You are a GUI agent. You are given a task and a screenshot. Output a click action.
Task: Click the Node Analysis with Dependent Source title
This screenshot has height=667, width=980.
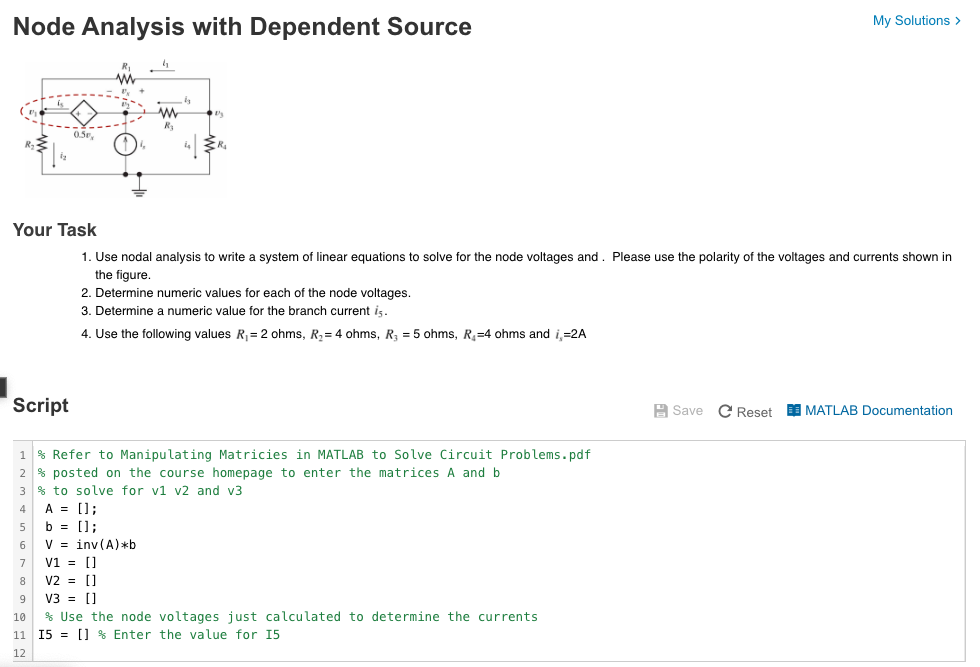[x=240, y=27]
